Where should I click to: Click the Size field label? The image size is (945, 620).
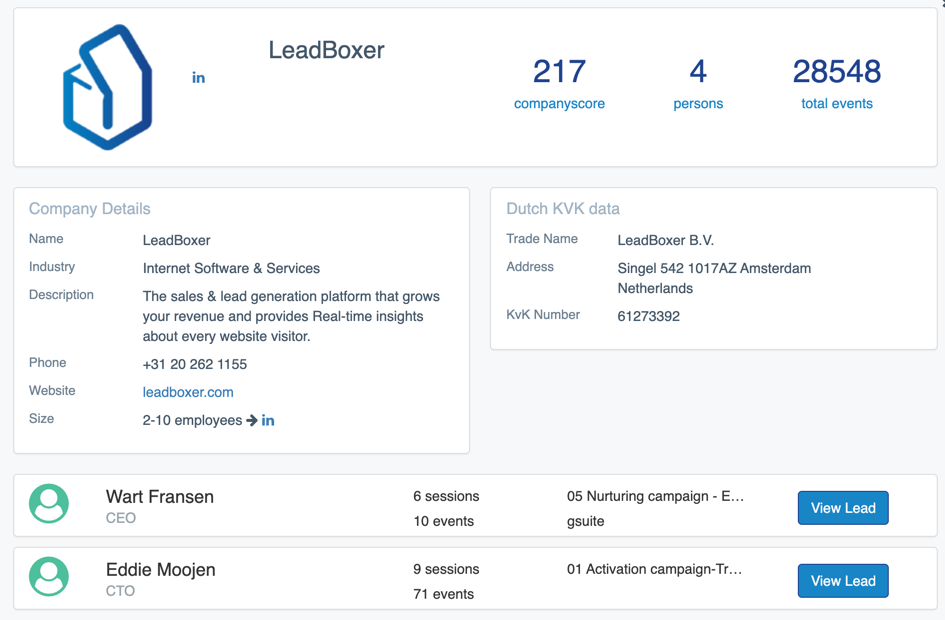click(41, 419)
